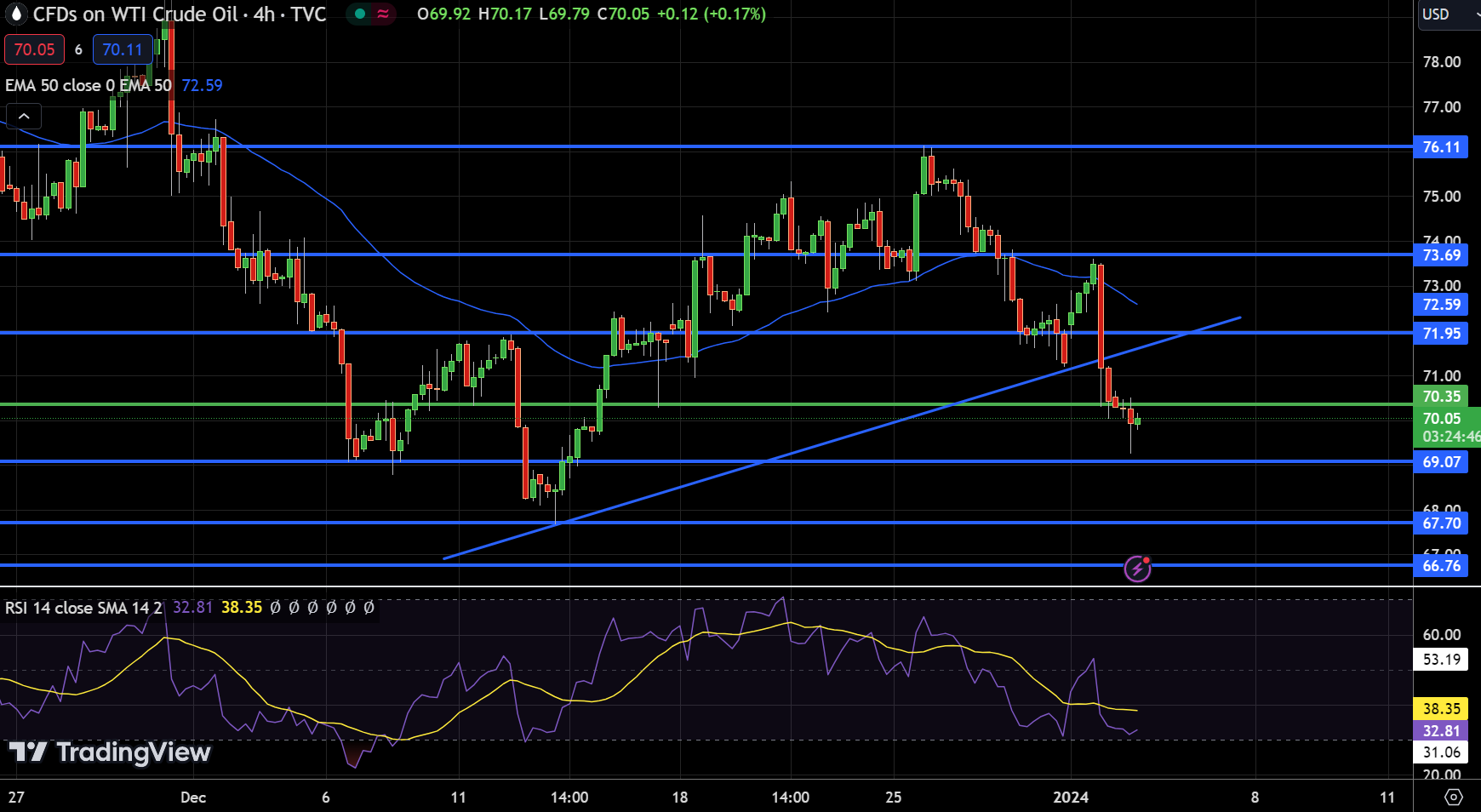The image size is (1481, 812).
Task: Click the 71.95 price line label
Action: pos(1441,334)
